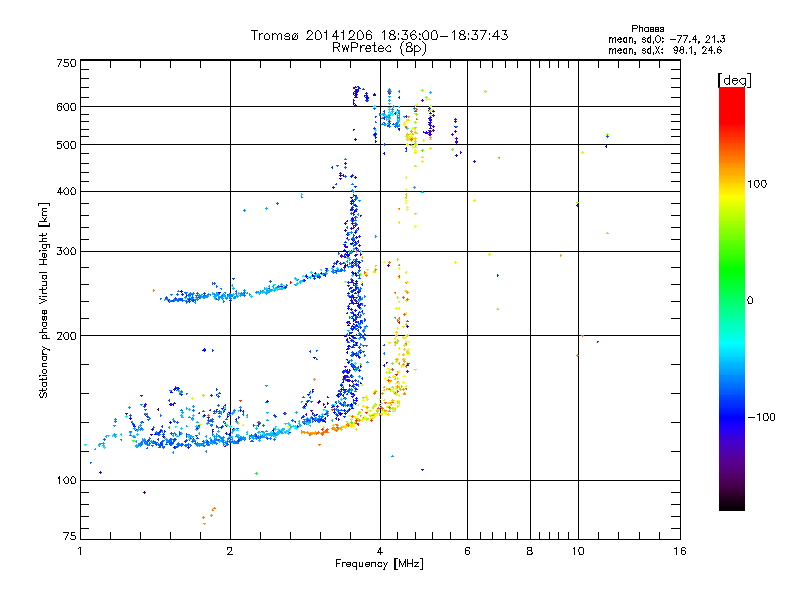The height and width of the screenshot is (600, 800).
Task: Click the y-axis tick label "75"
Action: [x=70, y=536]
